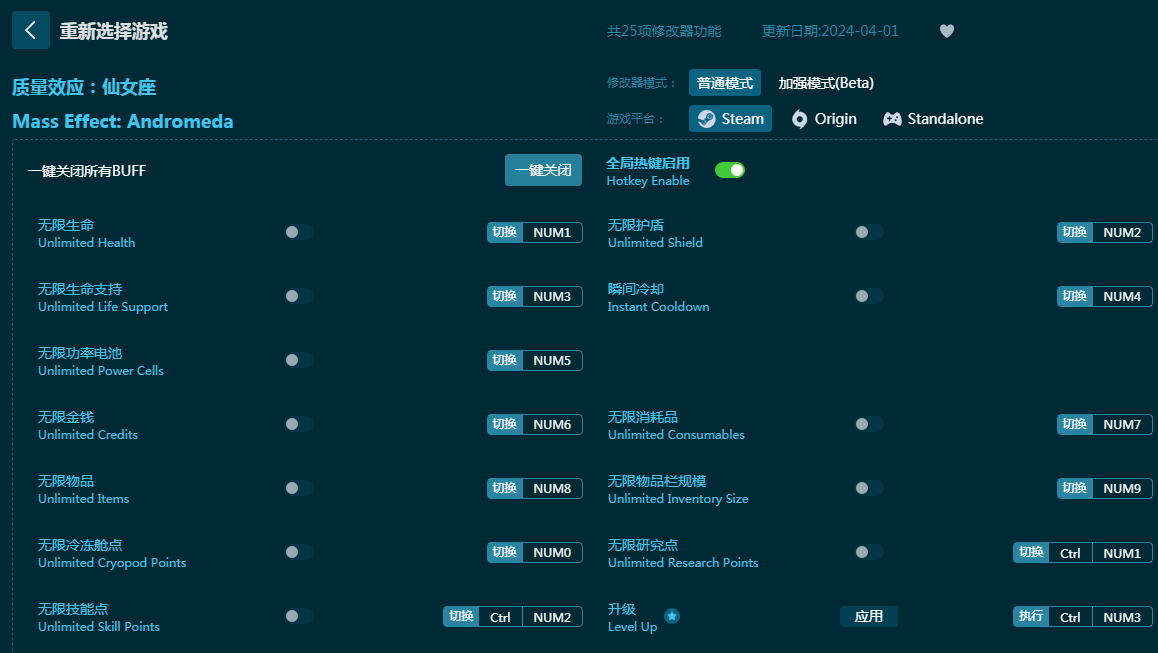
Task: Click 切换 button for Unlimited Health
Action: pyautogui.click(x=505, y=233)
